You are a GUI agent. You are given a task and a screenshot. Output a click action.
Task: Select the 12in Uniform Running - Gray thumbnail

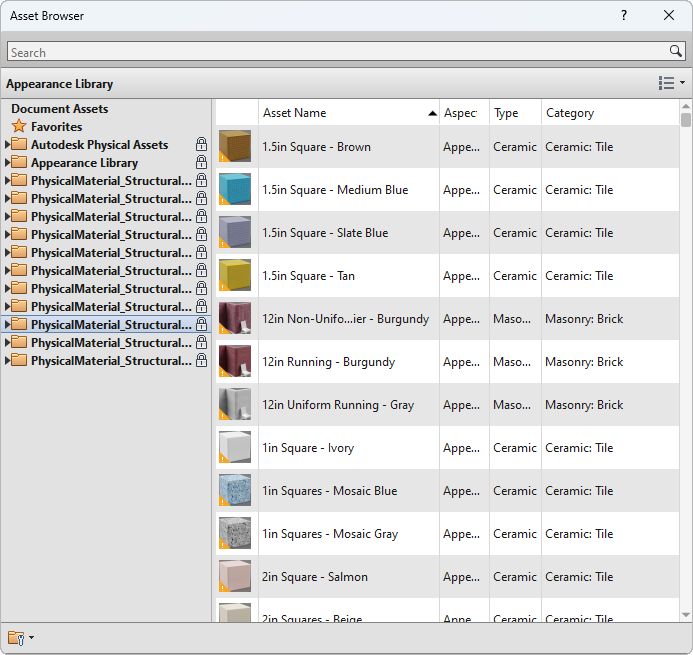[235, 404]
